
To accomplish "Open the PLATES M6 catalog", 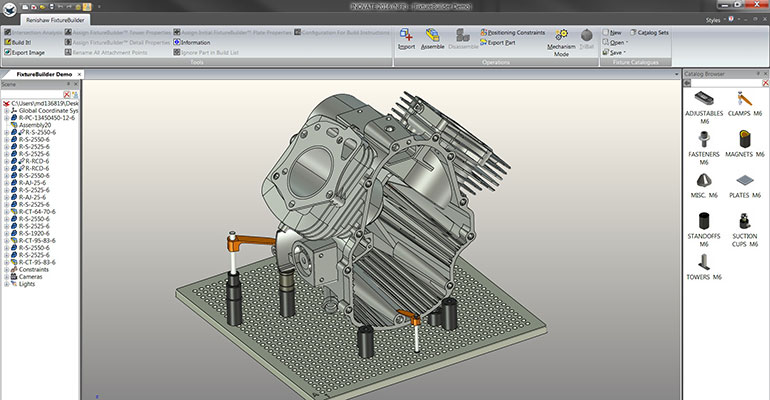I will tap(745, 186).
